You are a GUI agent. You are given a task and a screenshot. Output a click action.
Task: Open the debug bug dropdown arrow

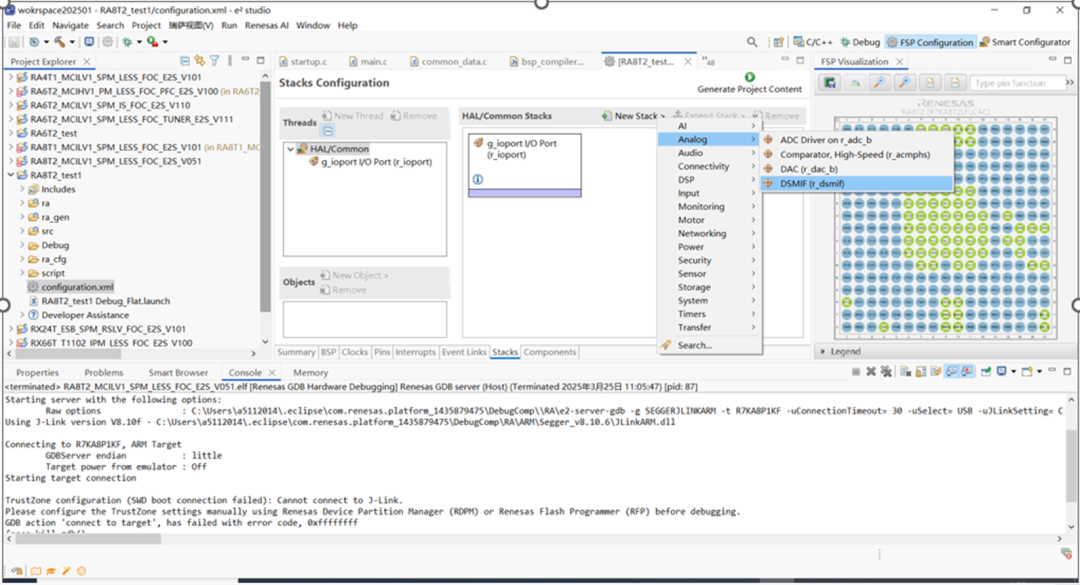pos(138,43)
